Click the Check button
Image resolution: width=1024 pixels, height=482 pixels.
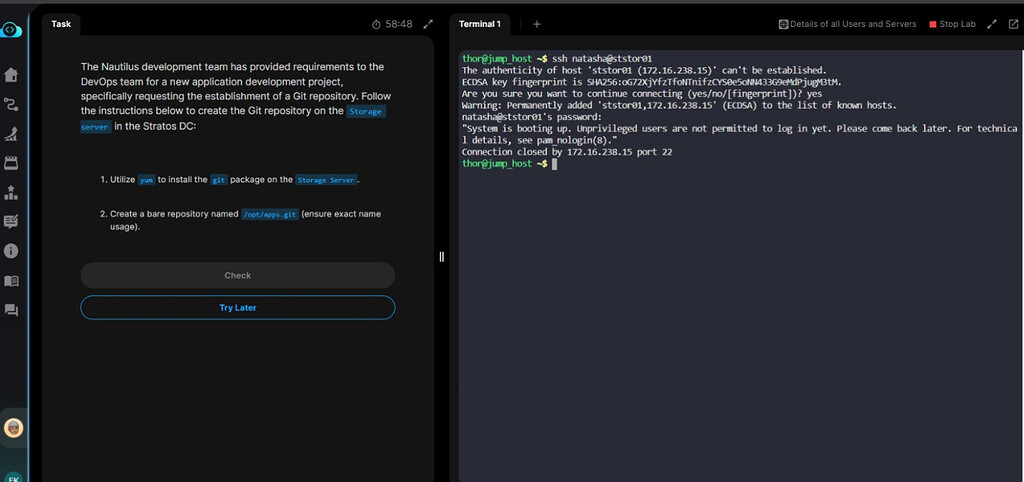coord(237,275)
